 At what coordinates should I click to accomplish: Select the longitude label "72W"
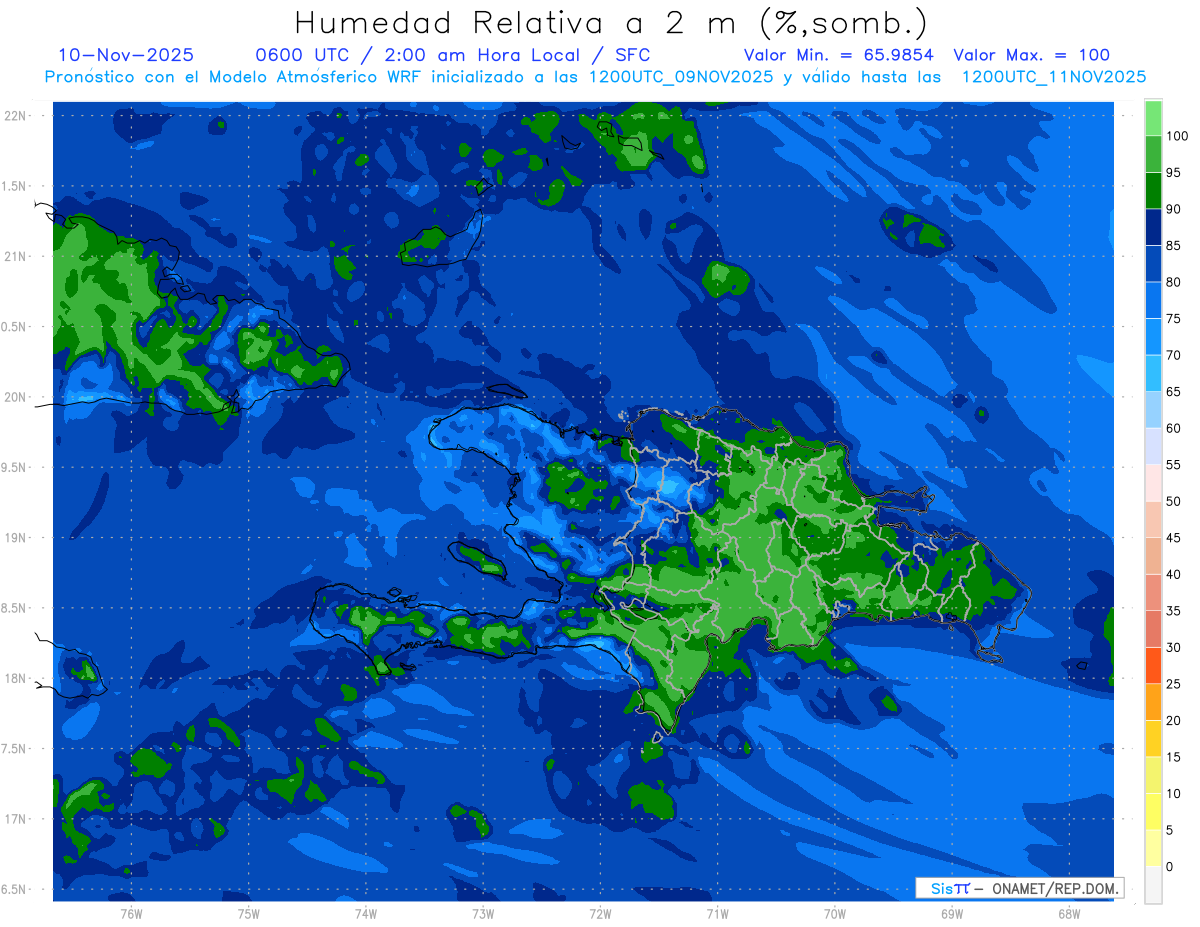pyautogui.click(x=600, y=913)
